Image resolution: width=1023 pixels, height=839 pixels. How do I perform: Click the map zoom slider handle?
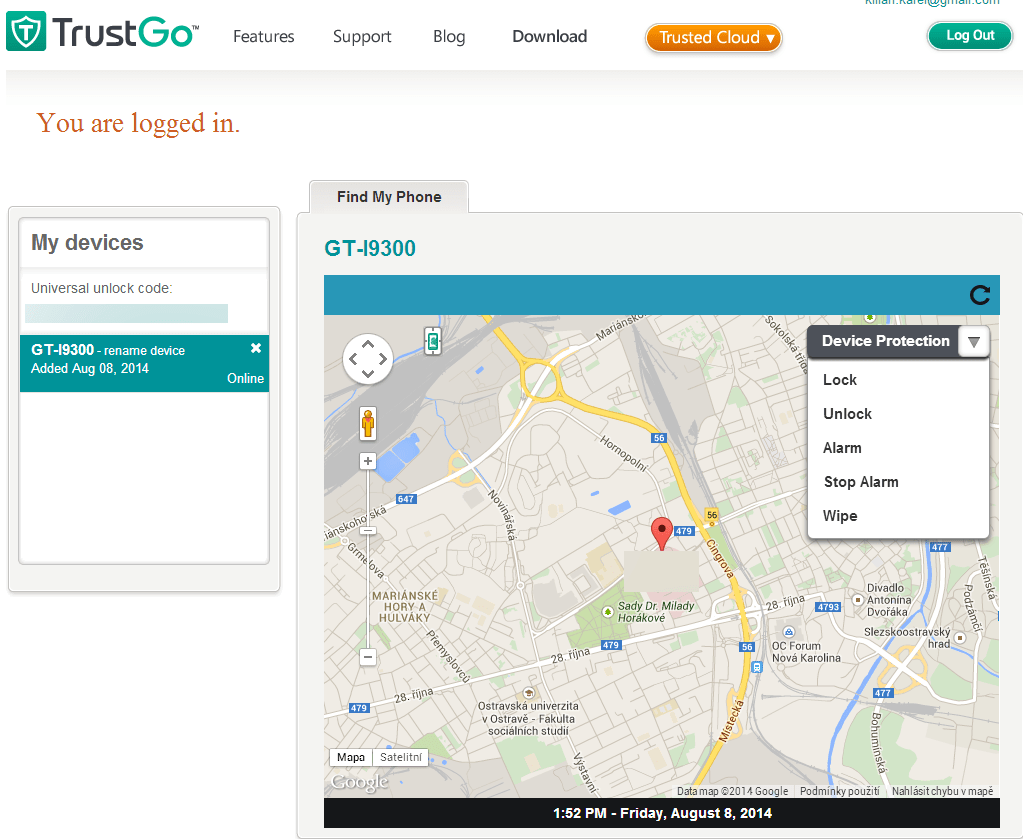click(368, 531)
